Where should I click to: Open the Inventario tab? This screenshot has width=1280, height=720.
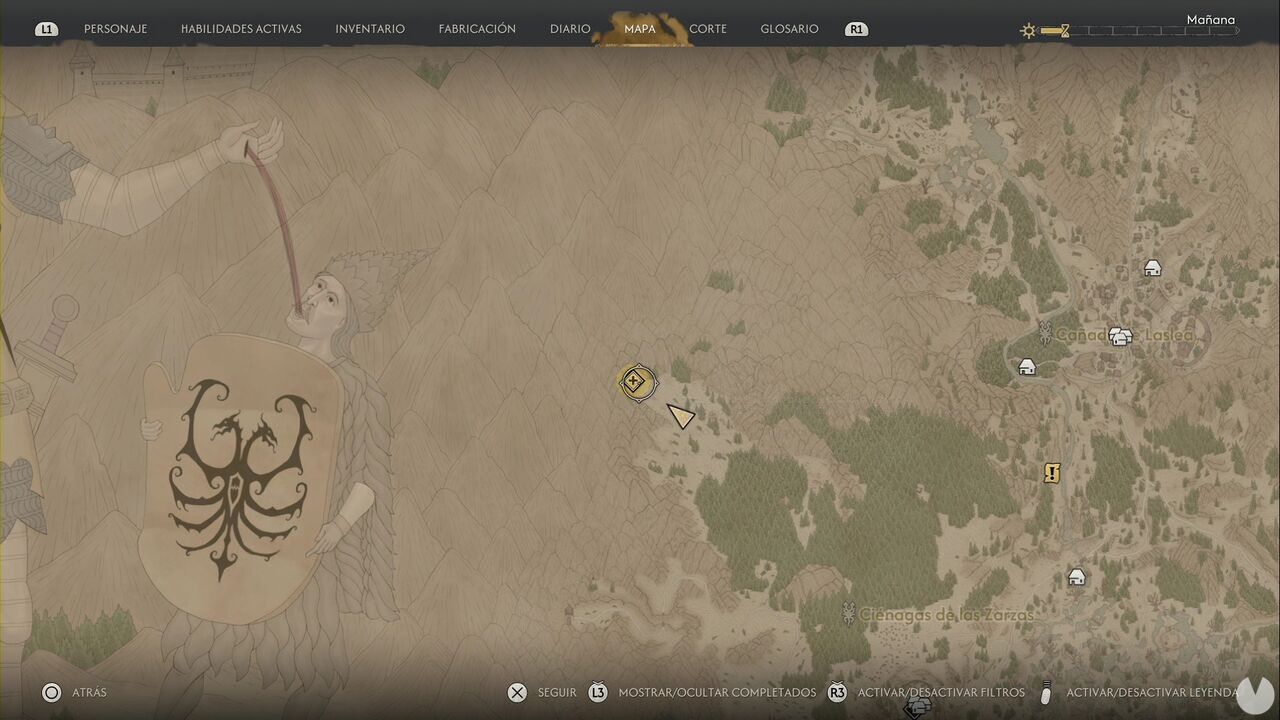370,29
